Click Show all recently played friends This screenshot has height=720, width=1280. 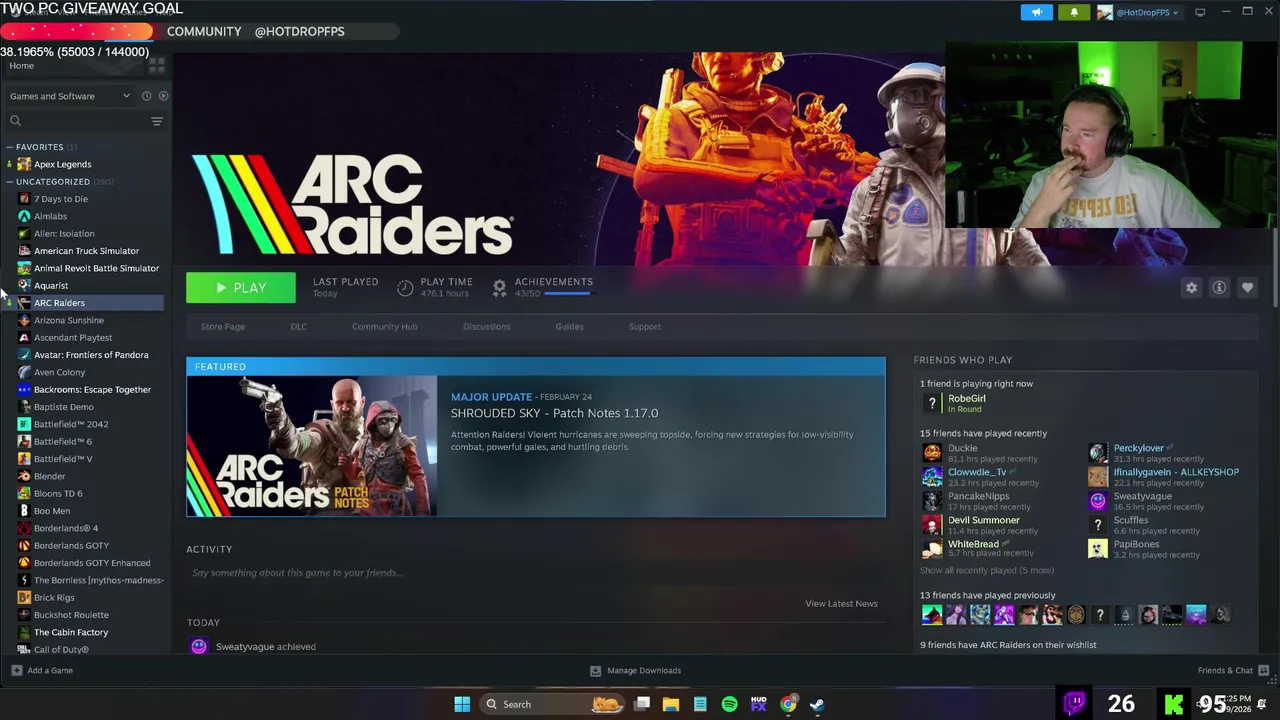point(986,570)
